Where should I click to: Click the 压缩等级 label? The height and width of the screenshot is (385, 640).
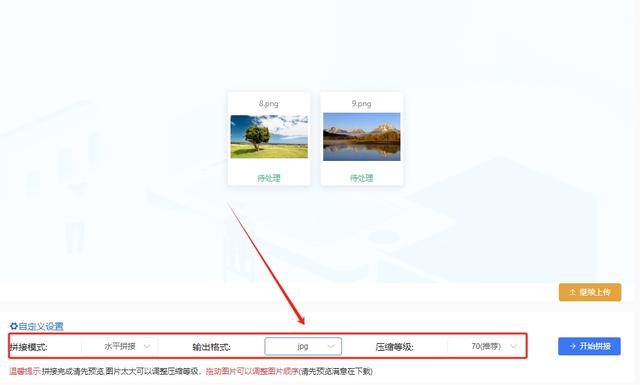pyautogui.click(x=394, y=347)
